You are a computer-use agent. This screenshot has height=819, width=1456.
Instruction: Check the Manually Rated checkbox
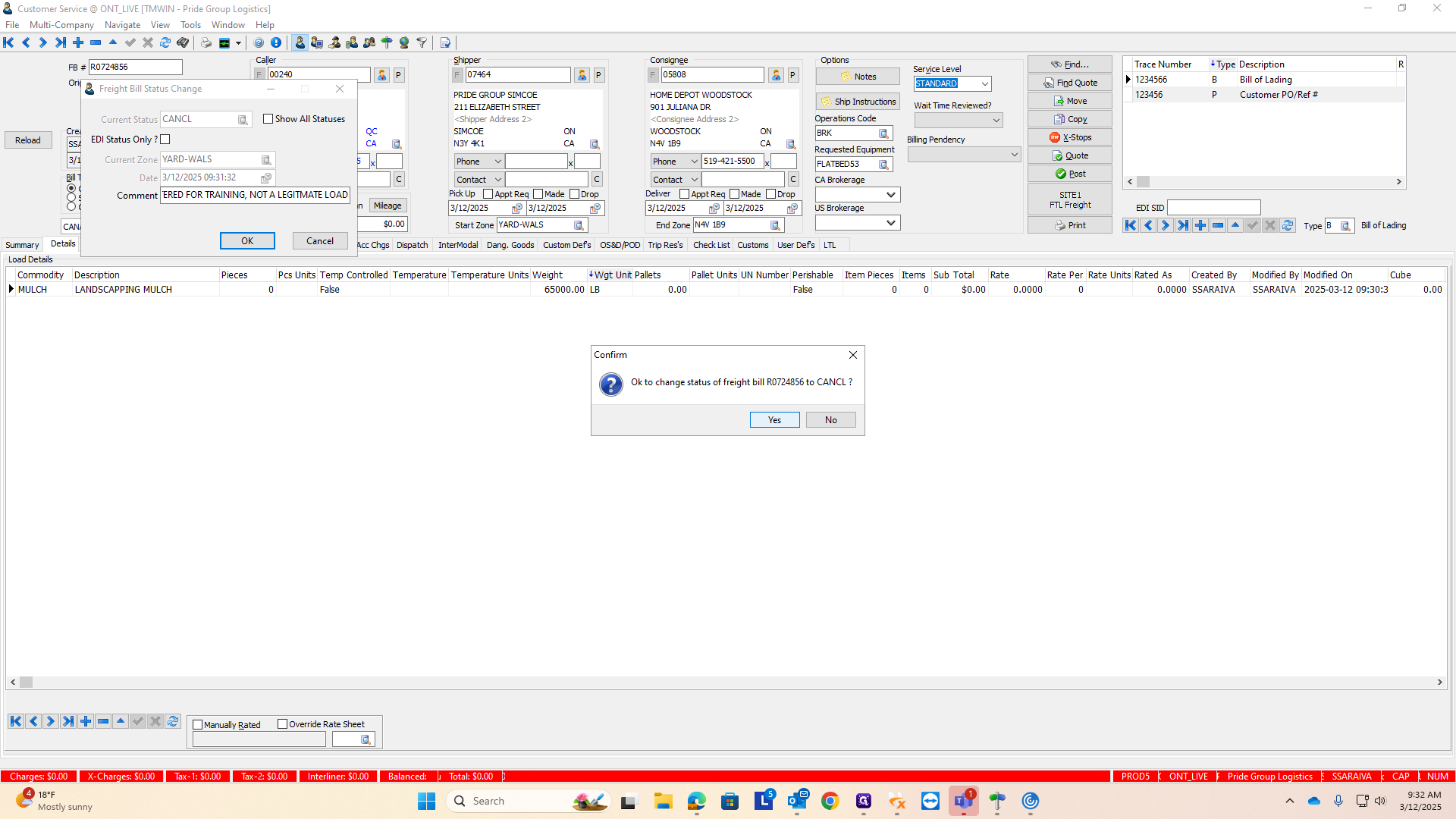click(x=198, y=725)
